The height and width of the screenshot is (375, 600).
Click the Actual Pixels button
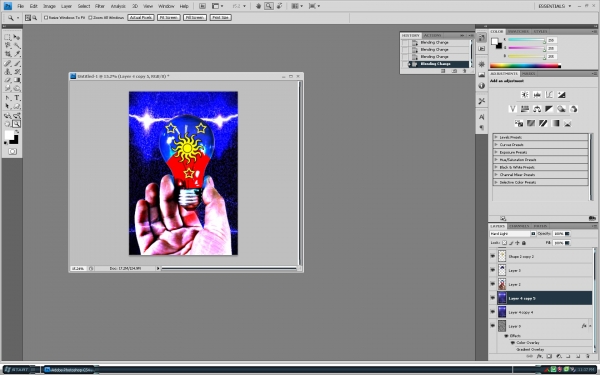point(141,18)
